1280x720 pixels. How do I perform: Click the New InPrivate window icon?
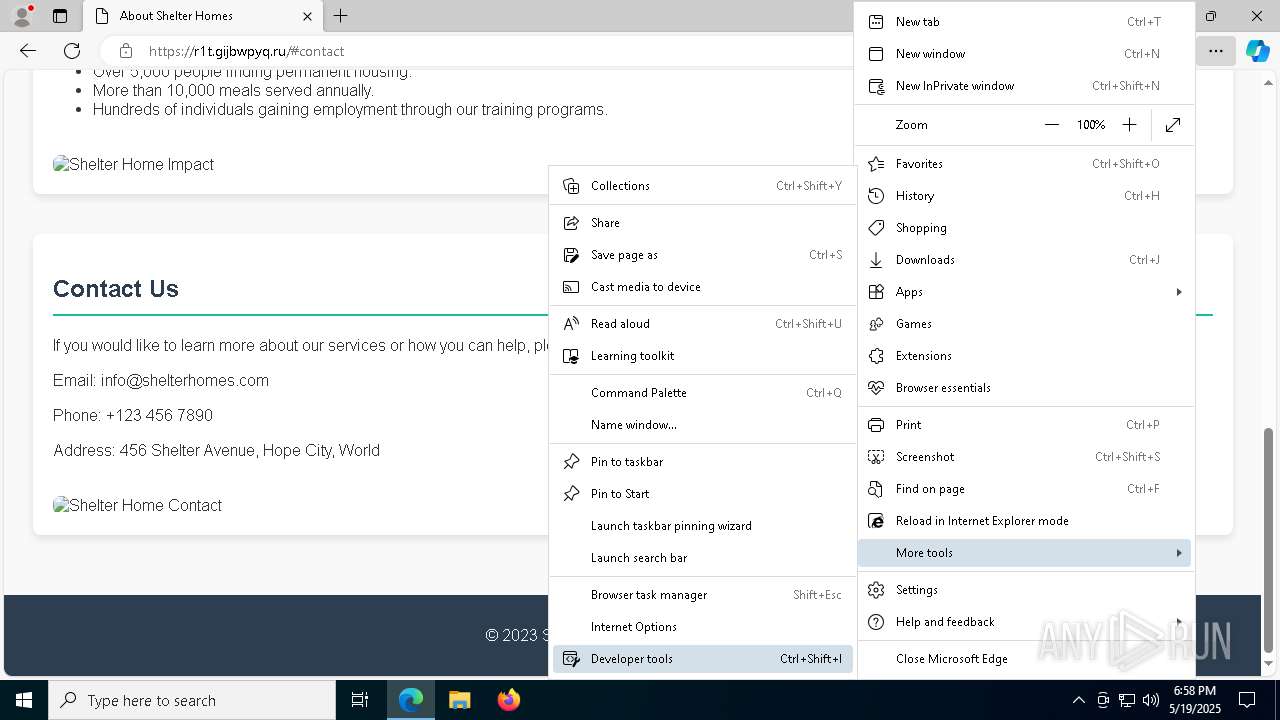pyautogui.click(x=876, y=86)
